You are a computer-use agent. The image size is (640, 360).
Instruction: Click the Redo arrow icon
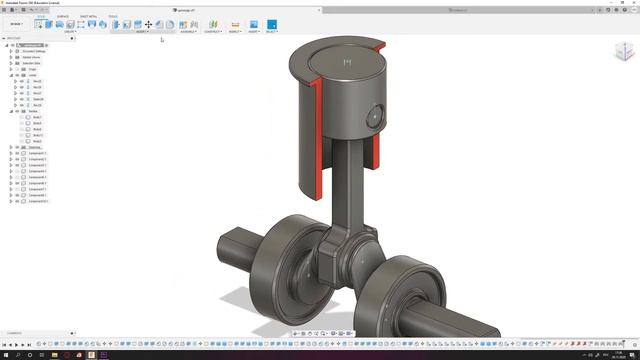coord(42,10)
